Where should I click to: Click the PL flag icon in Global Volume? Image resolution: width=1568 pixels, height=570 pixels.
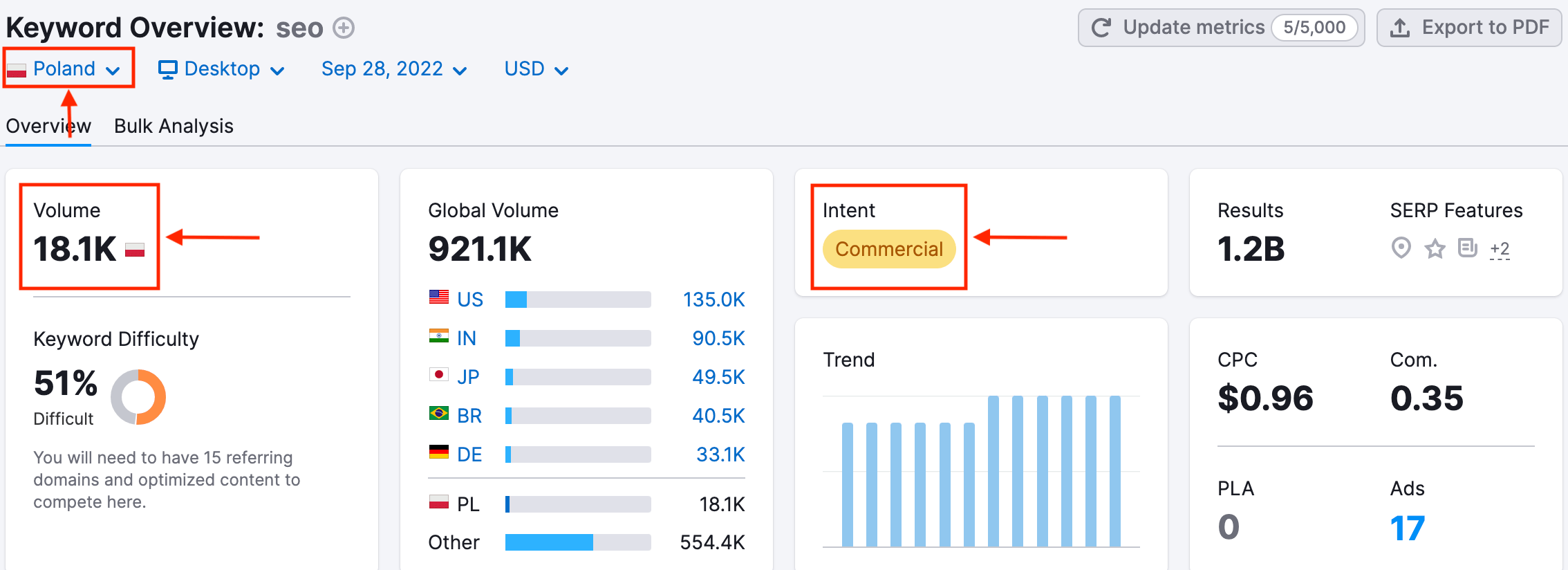439,502
